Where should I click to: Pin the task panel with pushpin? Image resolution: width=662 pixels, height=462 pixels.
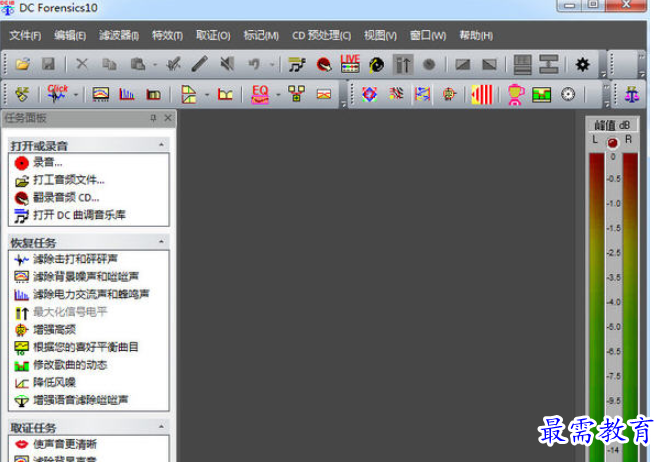[153, 118]
